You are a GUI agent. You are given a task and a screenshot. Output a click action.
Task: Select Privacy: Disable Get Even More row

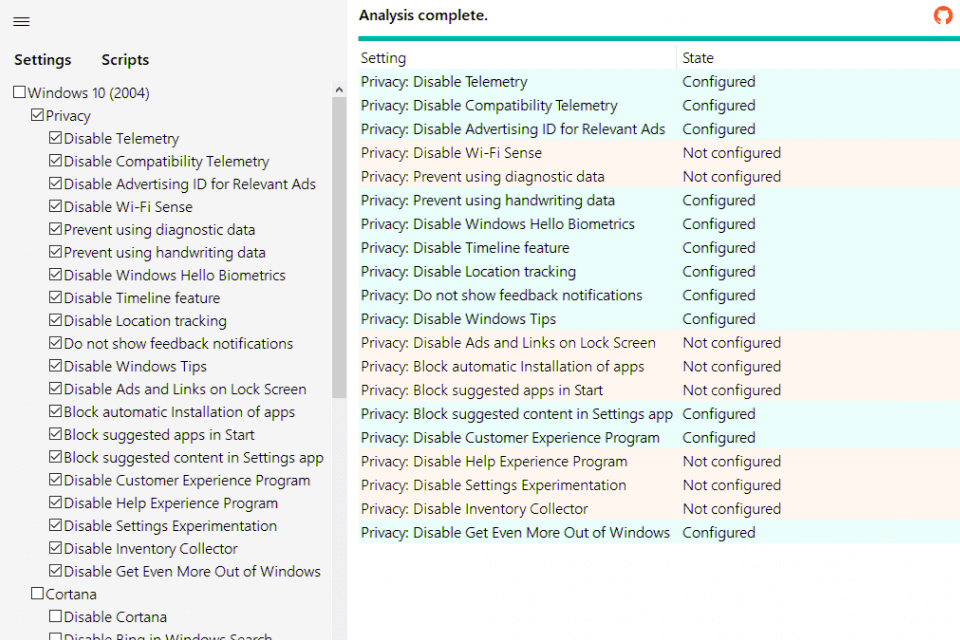[659, 532]
